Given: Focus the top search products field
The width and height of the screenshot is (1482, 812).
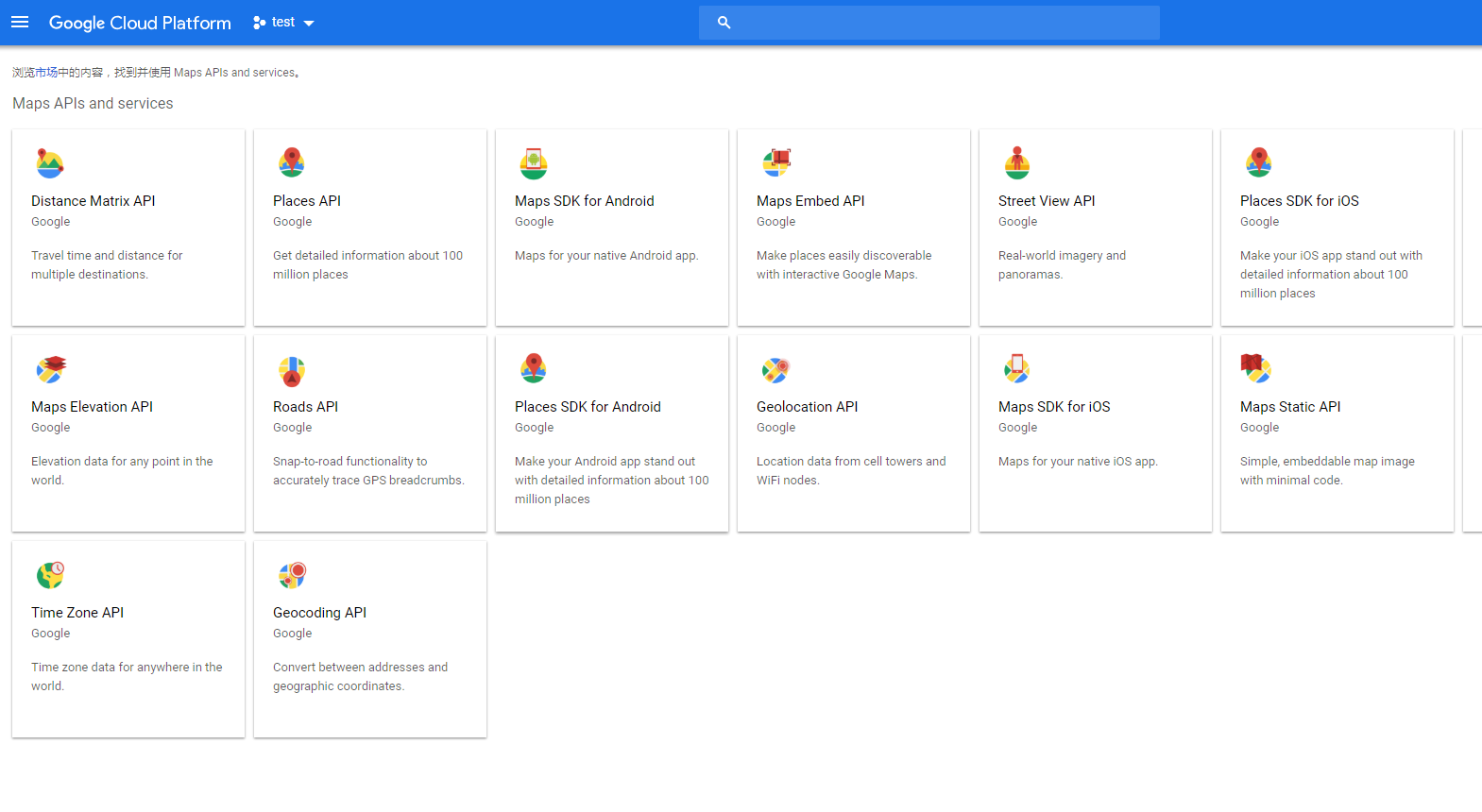Looking at the screenshot, I should coord(929,23).
